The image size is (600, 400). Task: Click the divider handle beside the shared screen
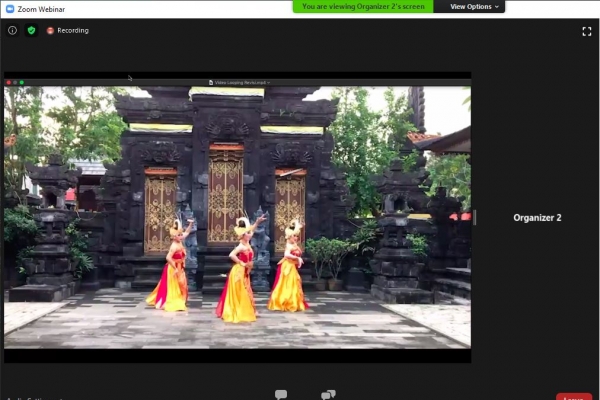pos(475,217)
